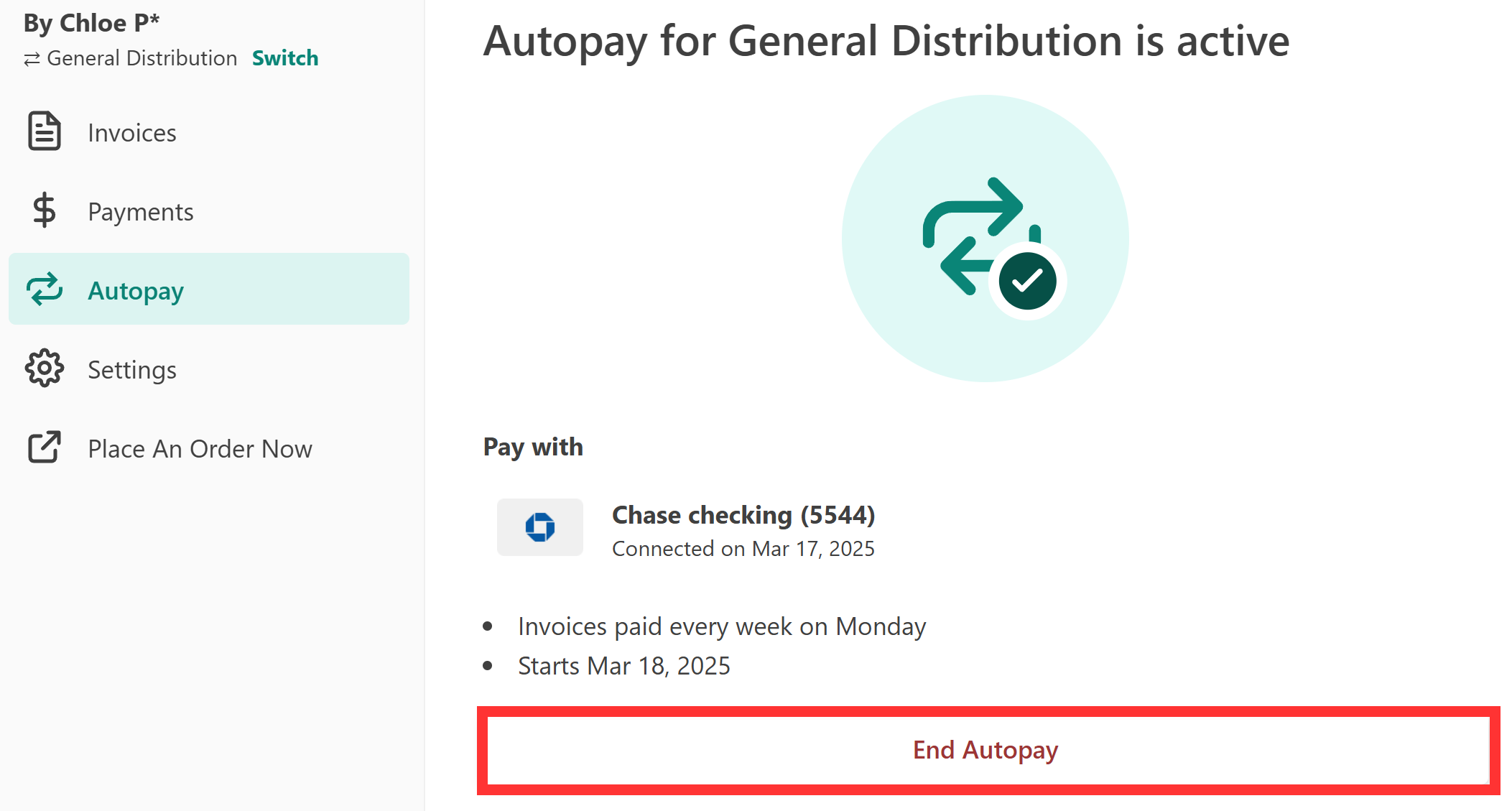The width and height of the screenshot is (1512, 811).
Task: Click the Payments dollar sign icon
Action: pos(45,210)
